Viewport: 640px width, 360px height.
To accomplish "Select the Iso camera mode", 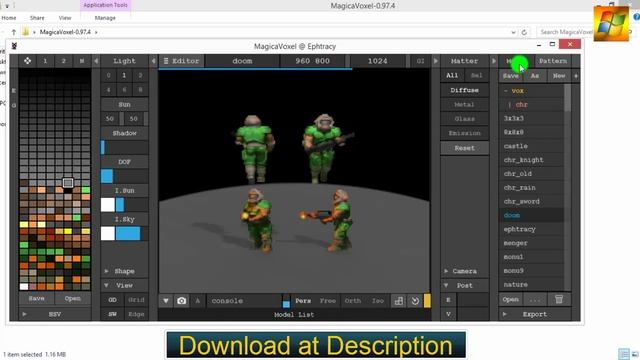I will pos(378,301).
